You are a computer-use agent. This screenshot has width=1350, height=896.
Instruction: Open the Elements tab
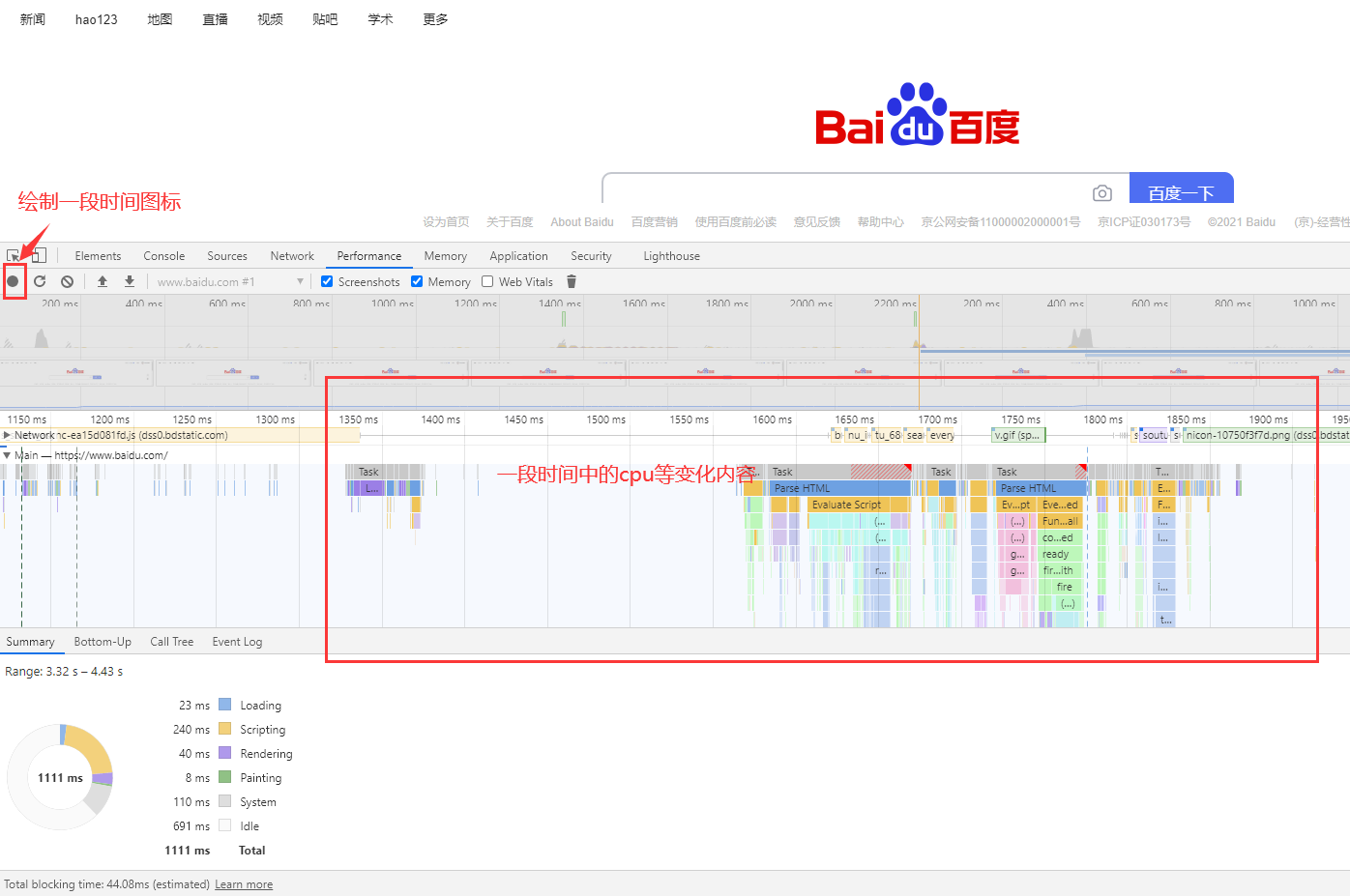click(x=98, y=256)
